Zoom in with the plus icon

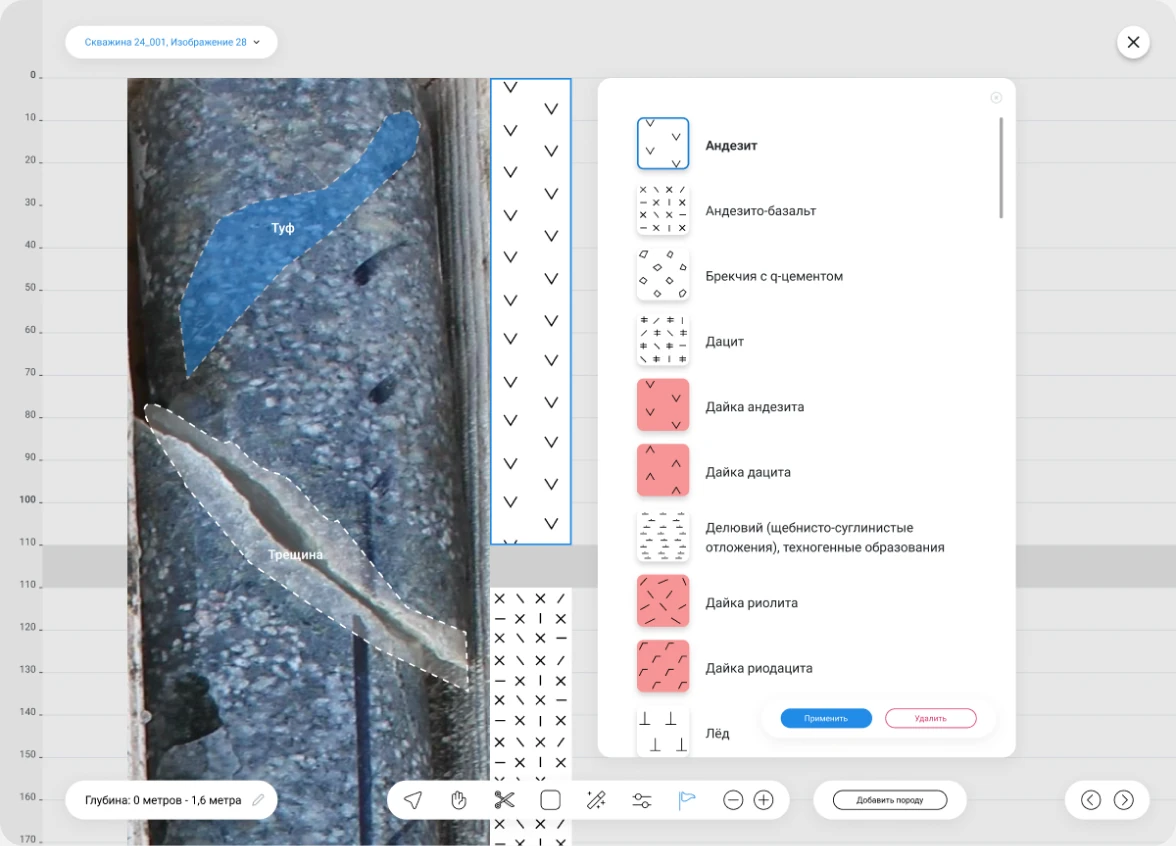click(764, 800)
